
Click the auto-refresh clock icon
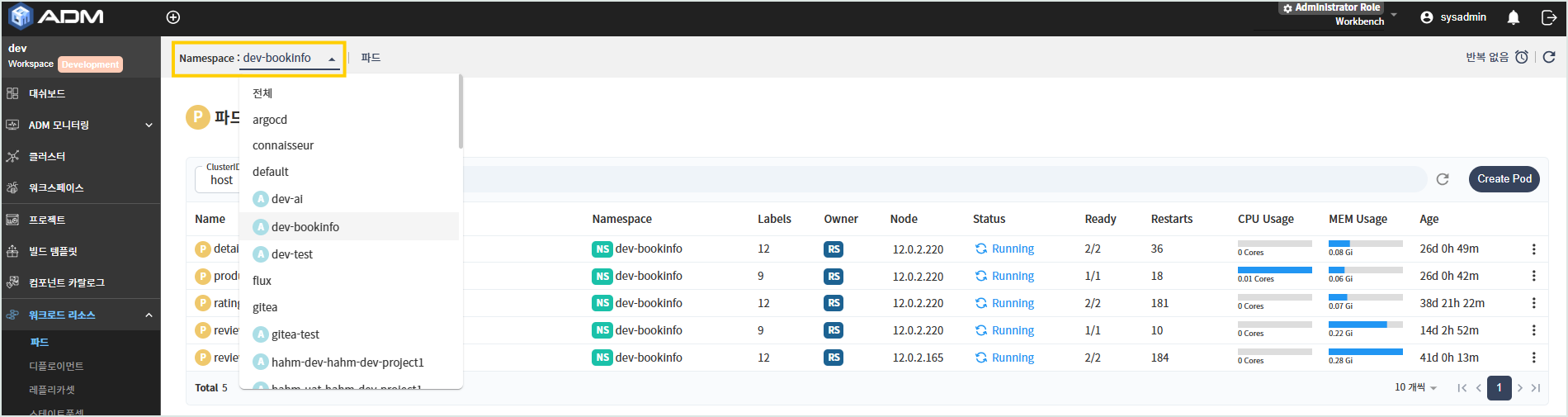(x=1522, y=57)
